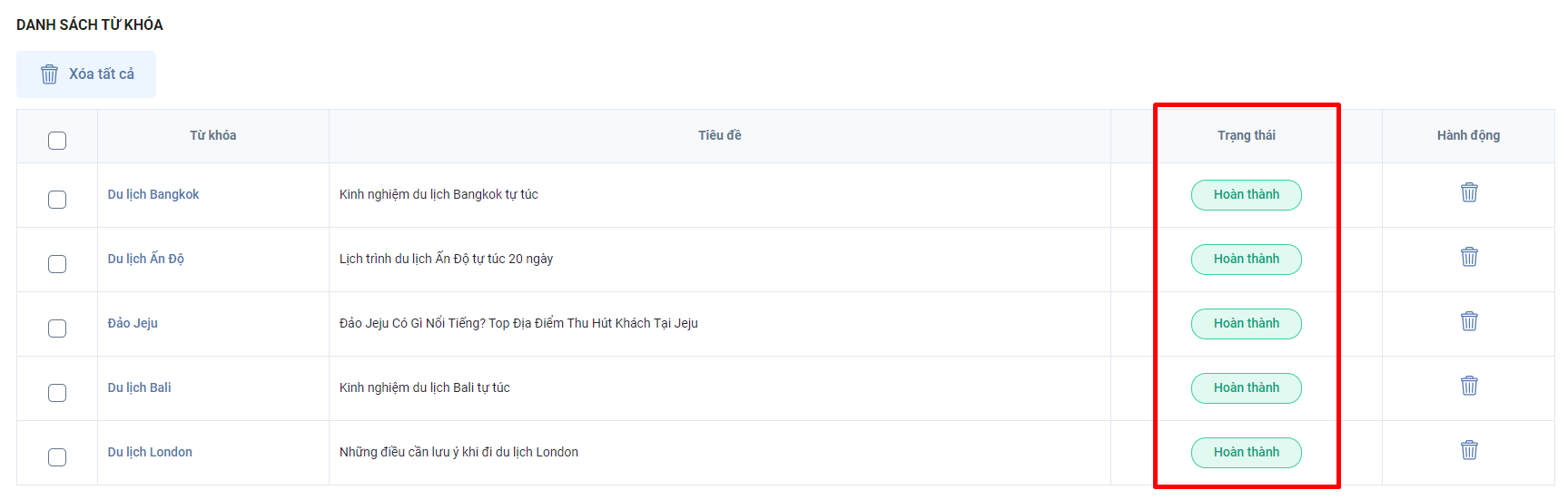This screenshot has height=500, width=1568.
Task: Delete the Du lịch London keyword
Action: pos(1469,450)
